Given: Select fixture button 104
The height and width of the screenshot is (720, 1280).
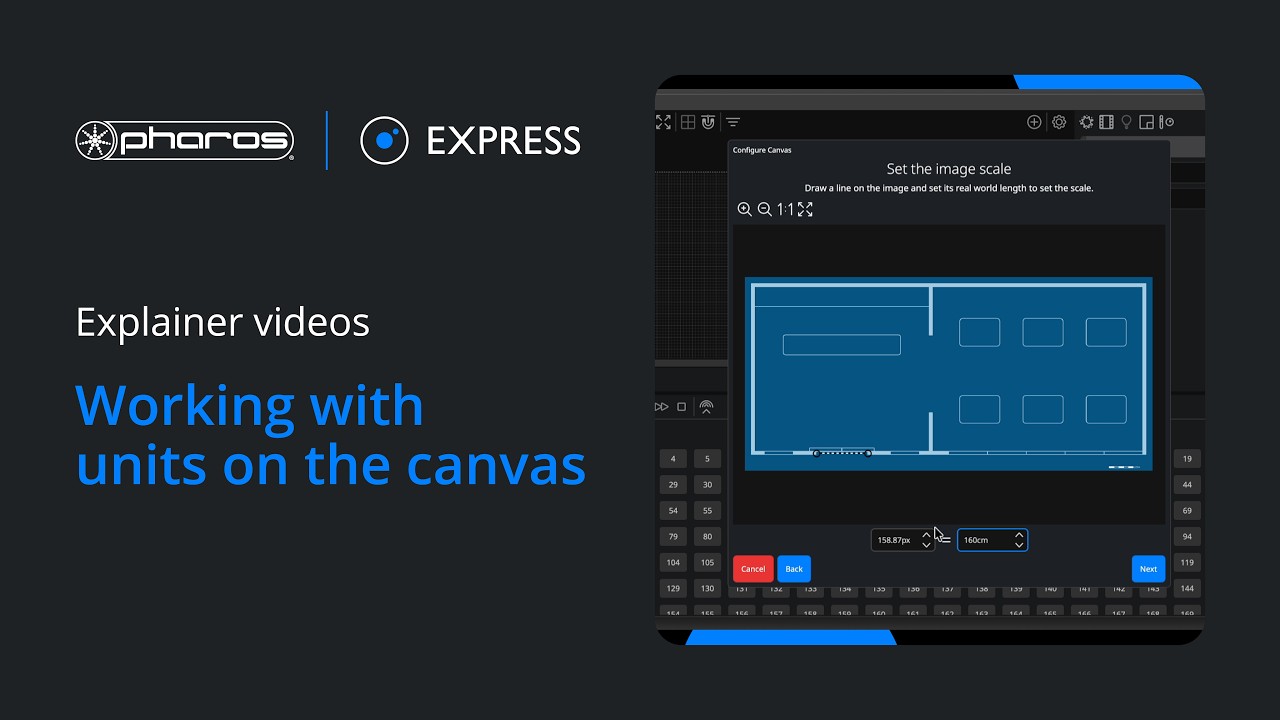Looking at the screenshot, I should pyautogui.click(x=673, y=563).
